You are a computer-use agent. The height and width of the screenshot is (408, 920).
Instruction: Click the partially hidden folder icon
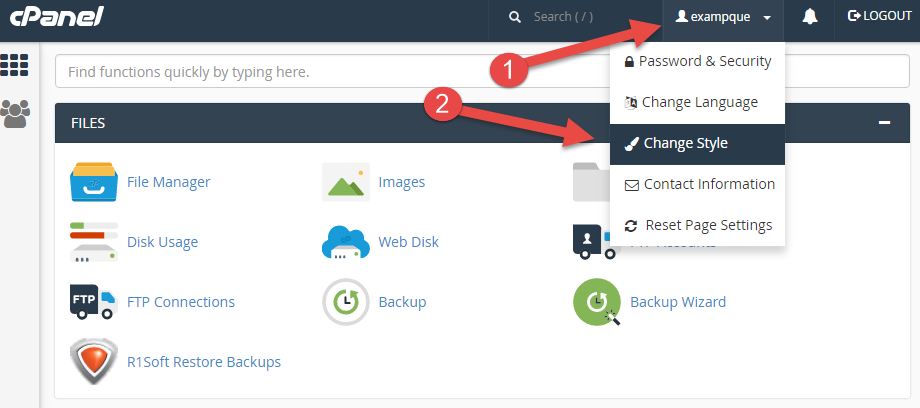(x=591, y=182)
